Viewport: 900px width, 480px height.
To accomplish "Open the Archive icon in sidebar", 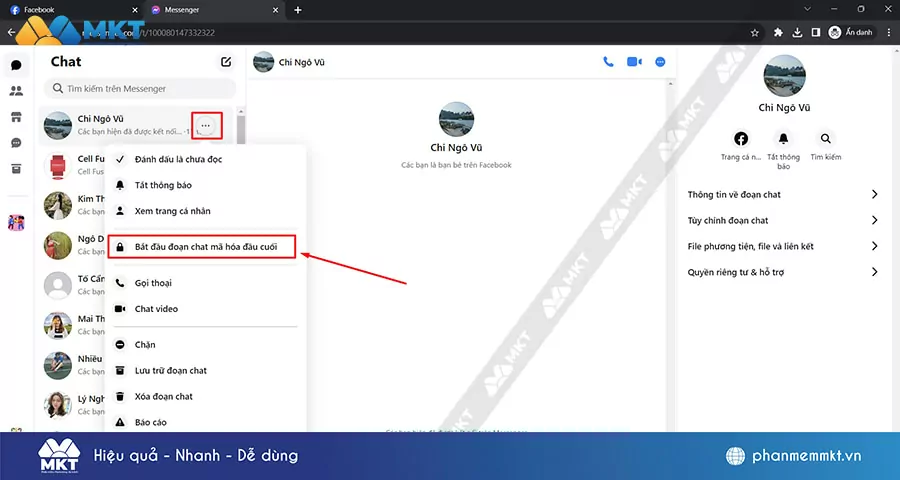I will pos(16,169).
